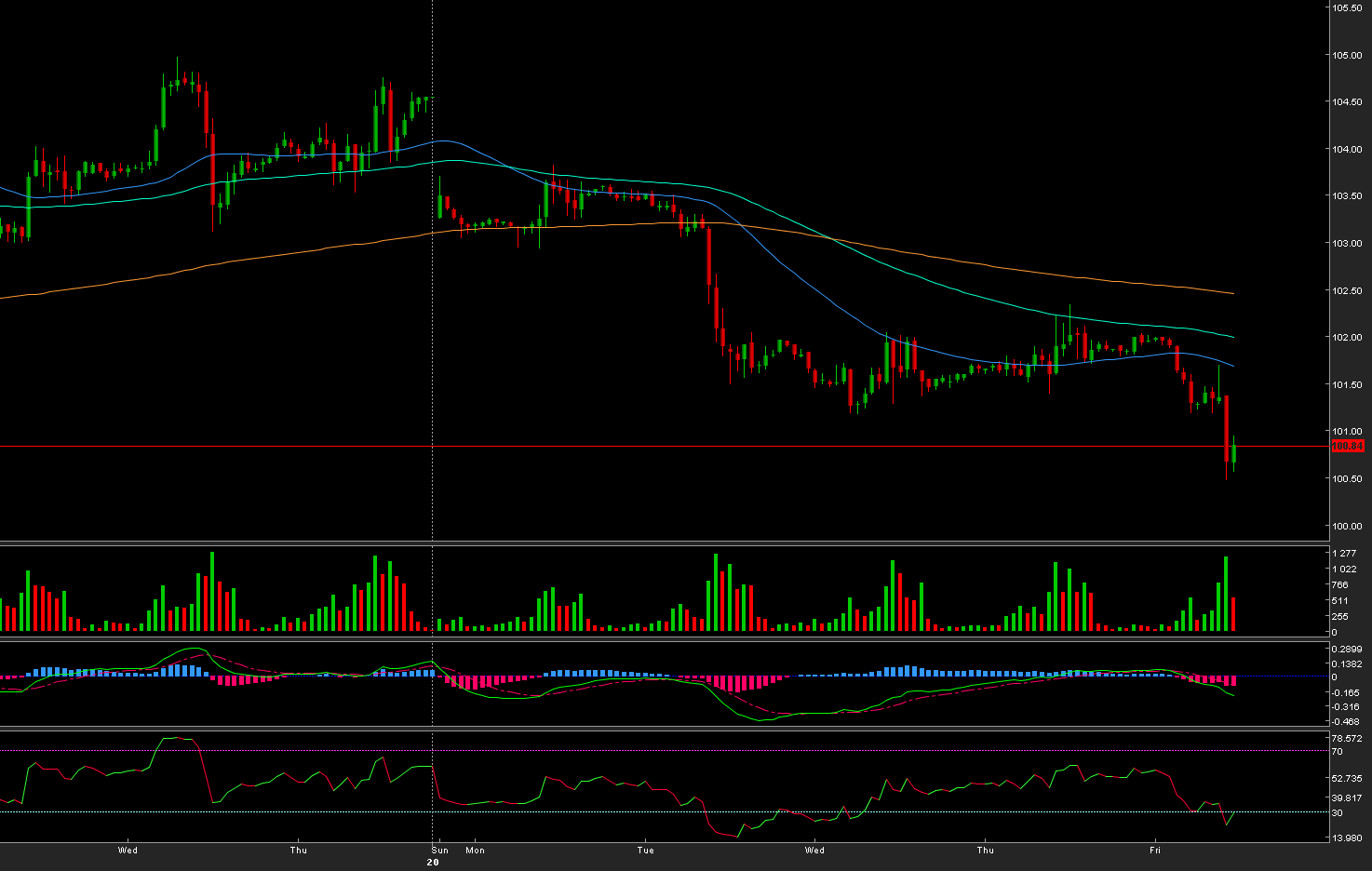1372x871 pixels.
Task: Select the 0.1382 MACD axis label
Action: pyautogui.click(x=1348, y=663)
